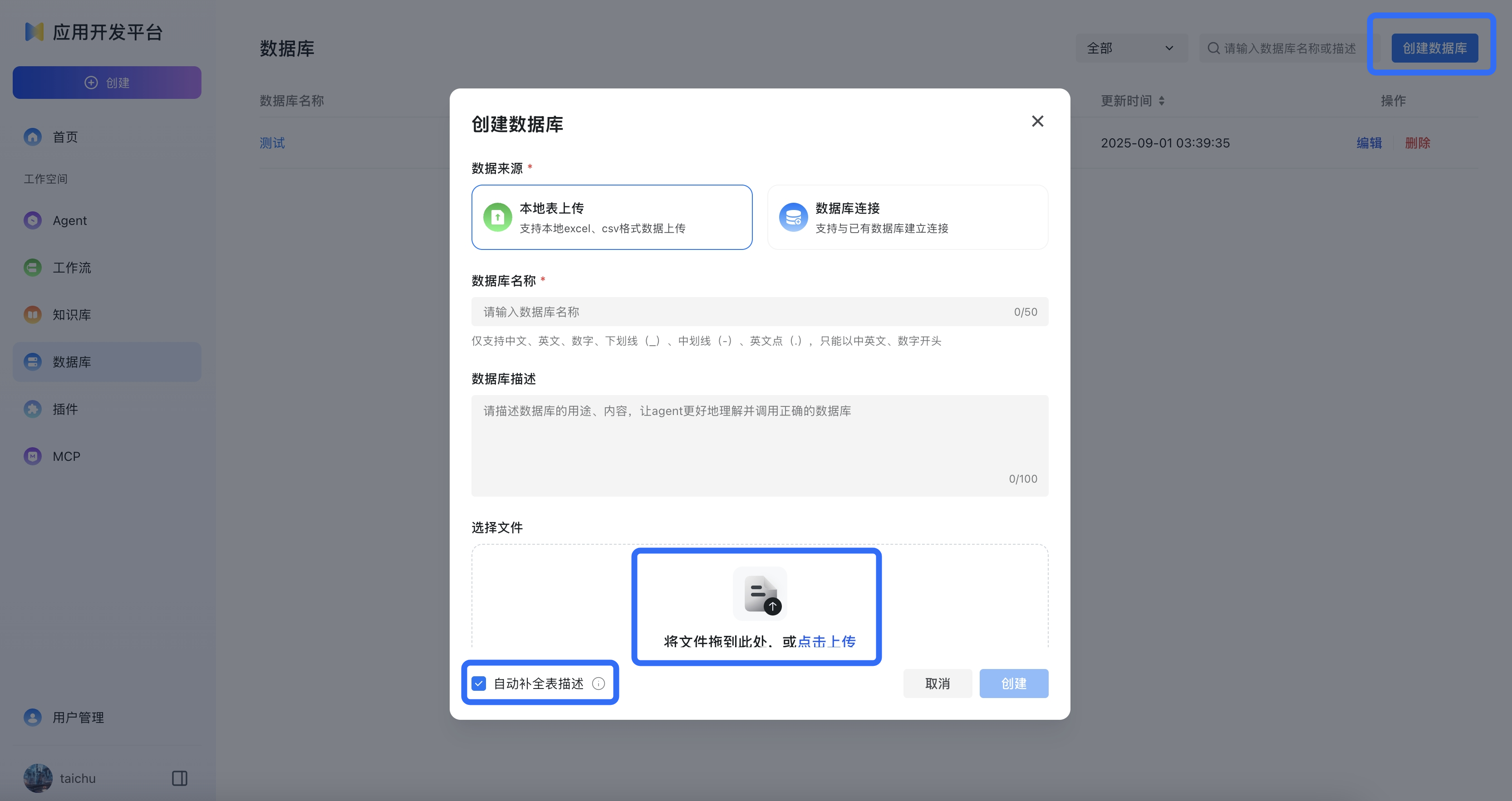This screenshot has height=801, width=1512.
Task: Click the info icon beside 自动补全表描述
Action: [599, 683]
